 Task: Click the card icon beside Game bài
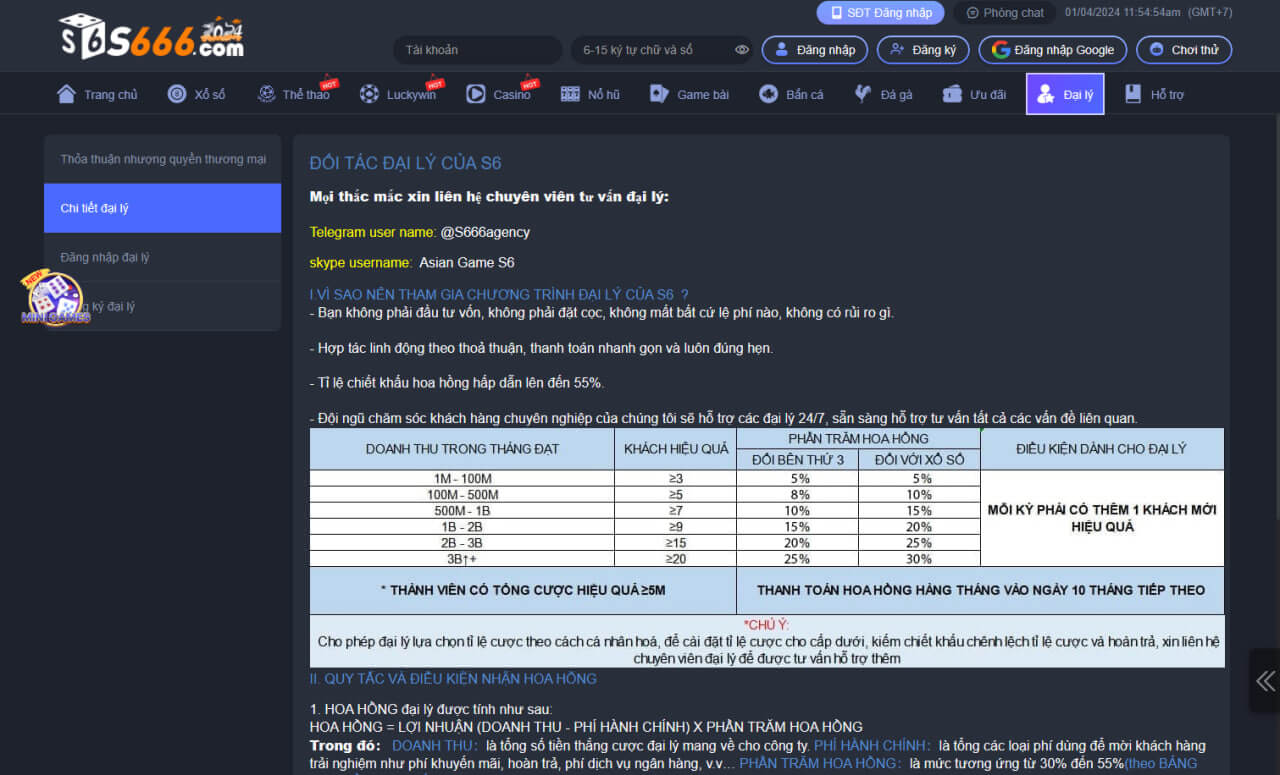(659, 94)
